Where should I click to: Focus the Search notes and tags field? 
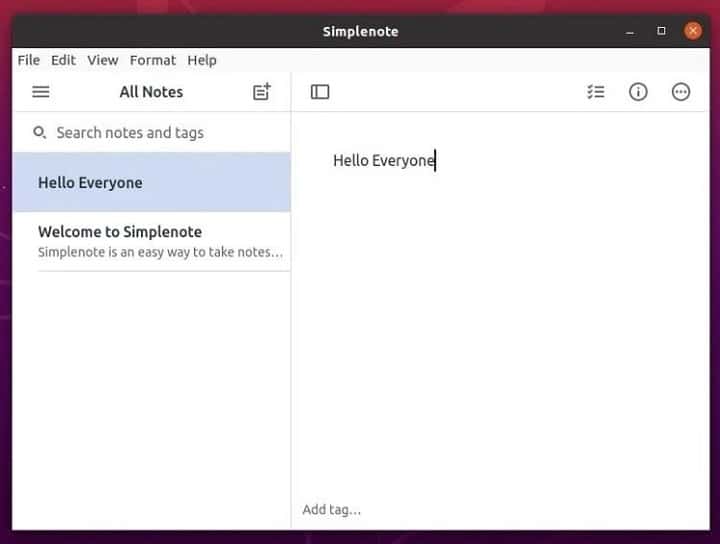(x=152, y=133)
